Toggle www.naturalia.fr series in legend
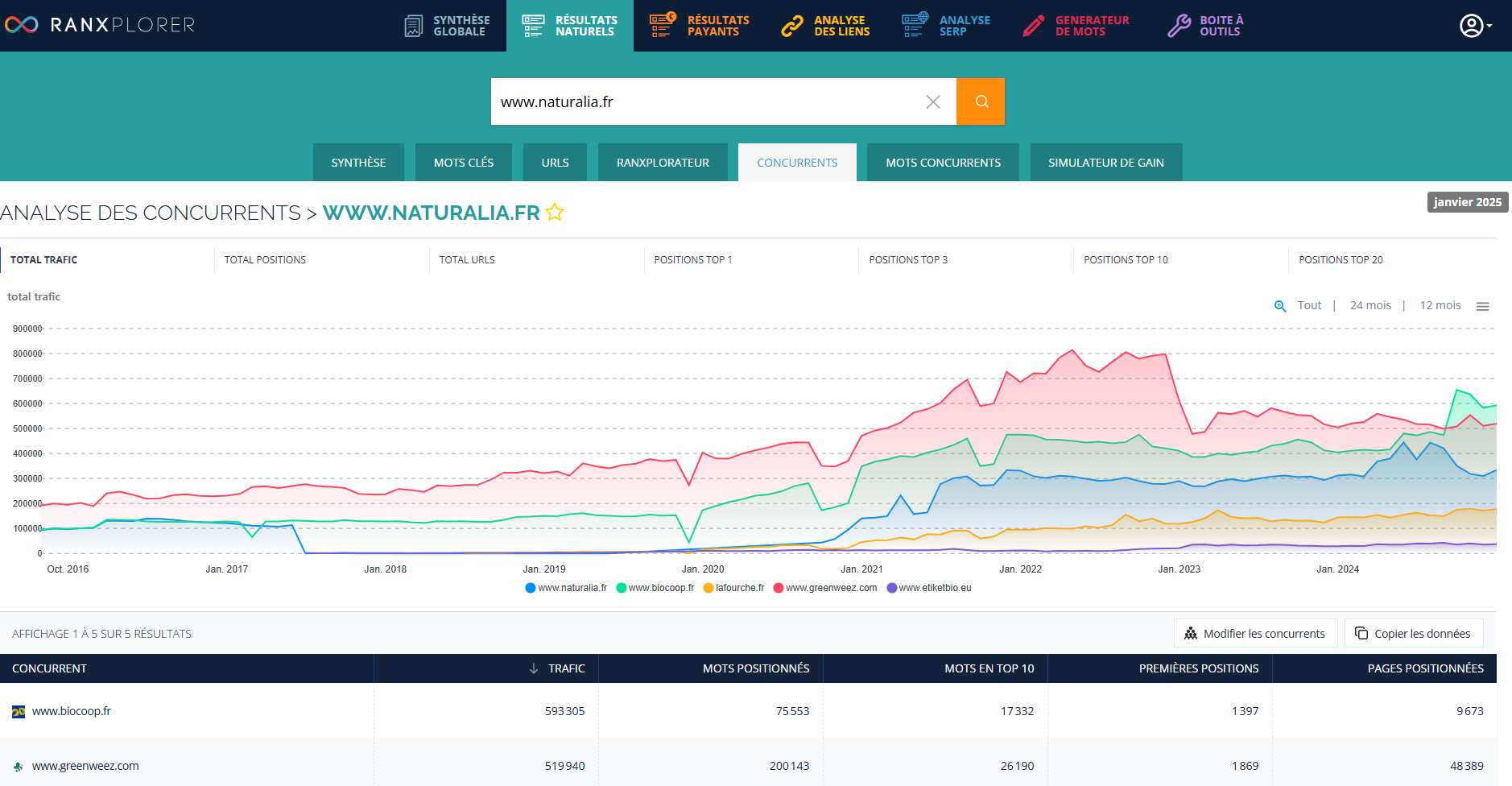 (566, 588)
